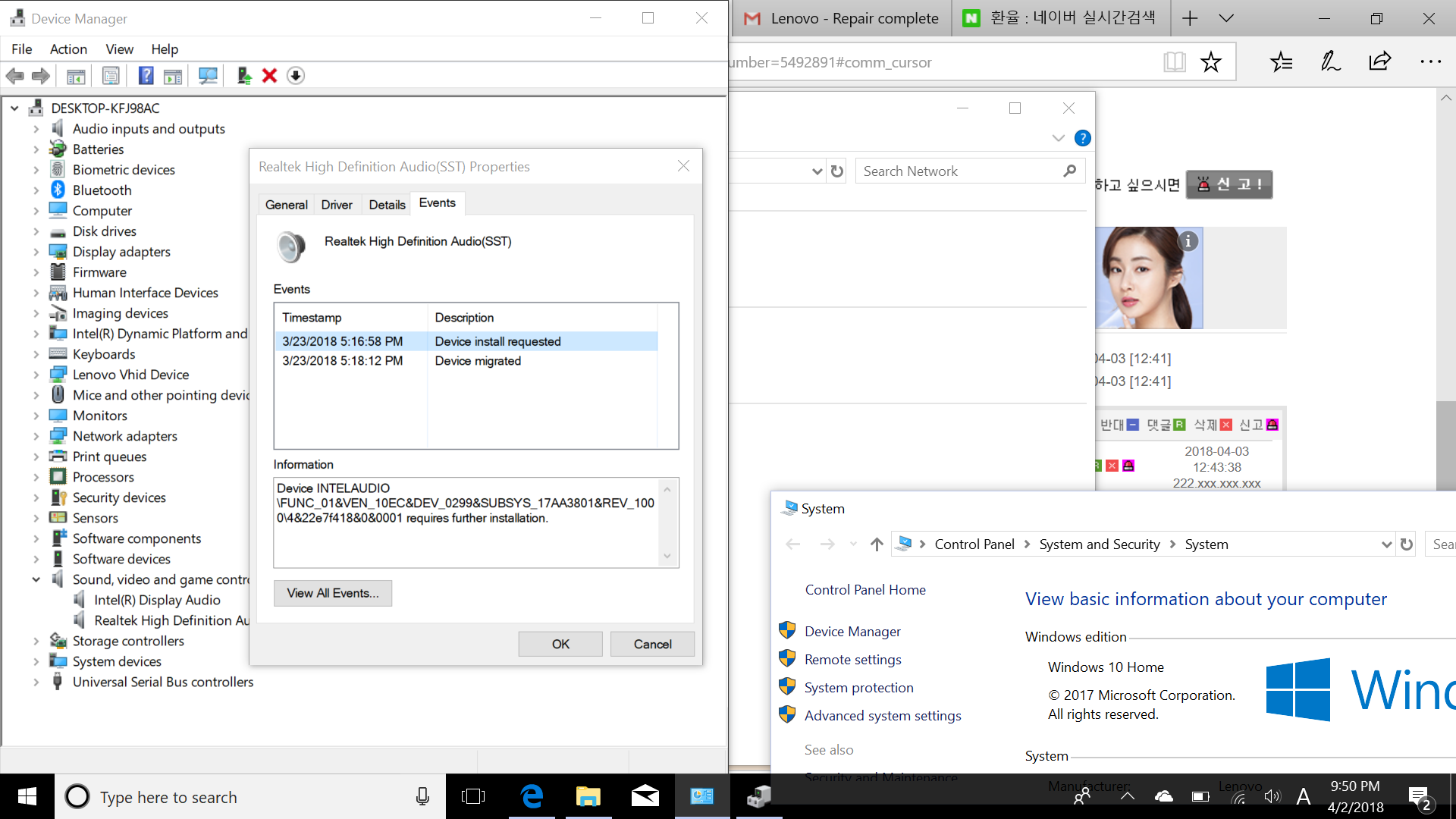Click the scan for hardware changes monitor icon
Screen dimensions: 1456x819
pyautogui.click(x=207, y=76)
